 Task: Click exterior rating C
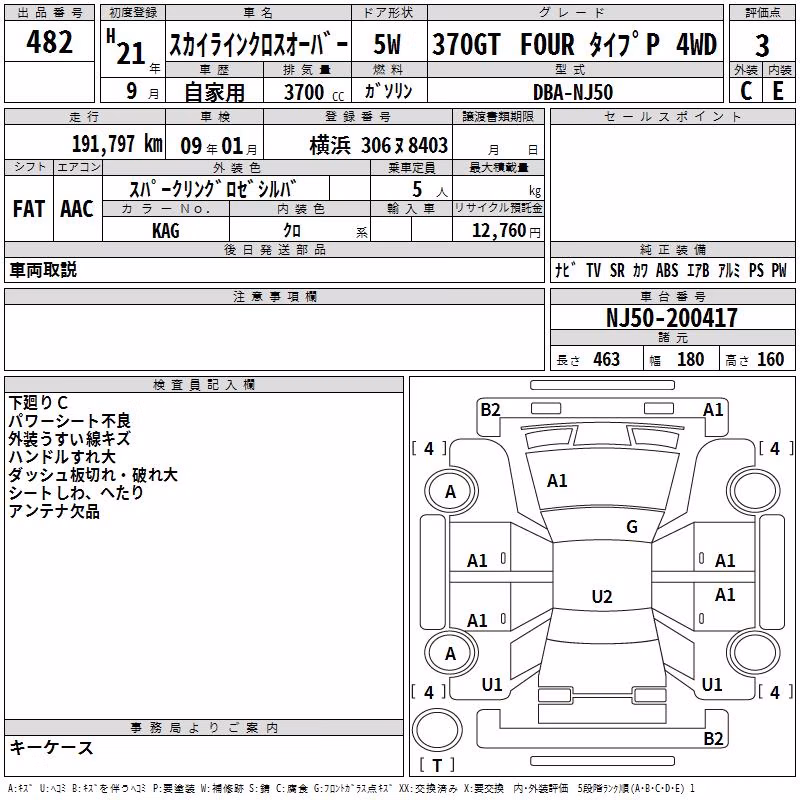point(746,91)
